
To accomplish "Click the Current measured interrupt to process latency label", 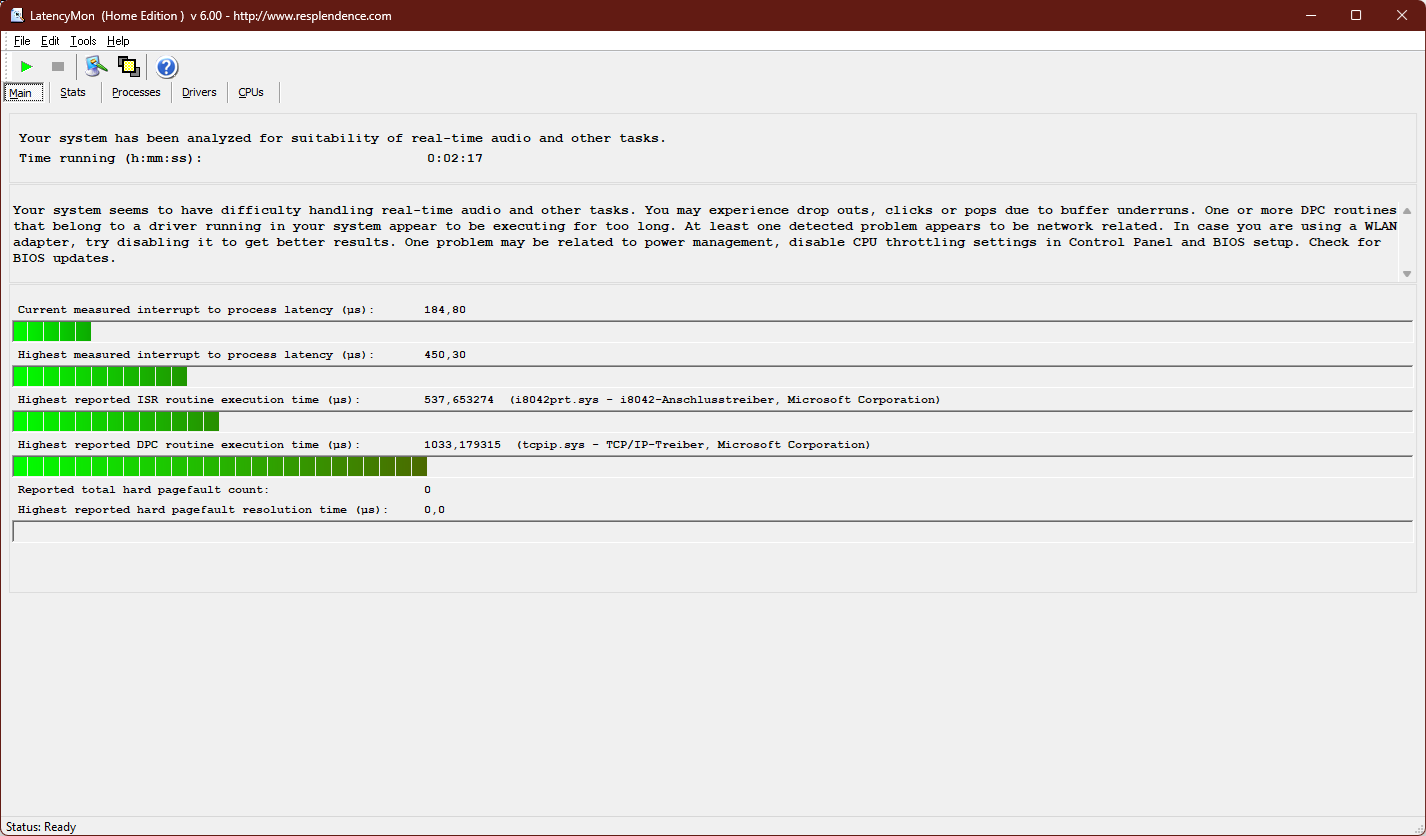I will click(x=196, y=310).
